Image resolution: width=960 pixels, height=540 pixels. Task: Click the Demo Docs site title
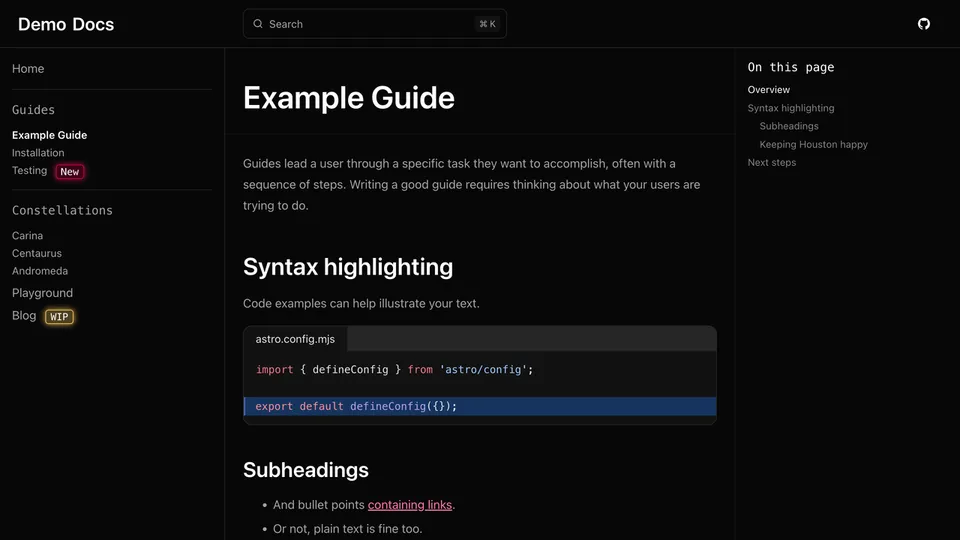pyautogui.click(x=66, y=24)
